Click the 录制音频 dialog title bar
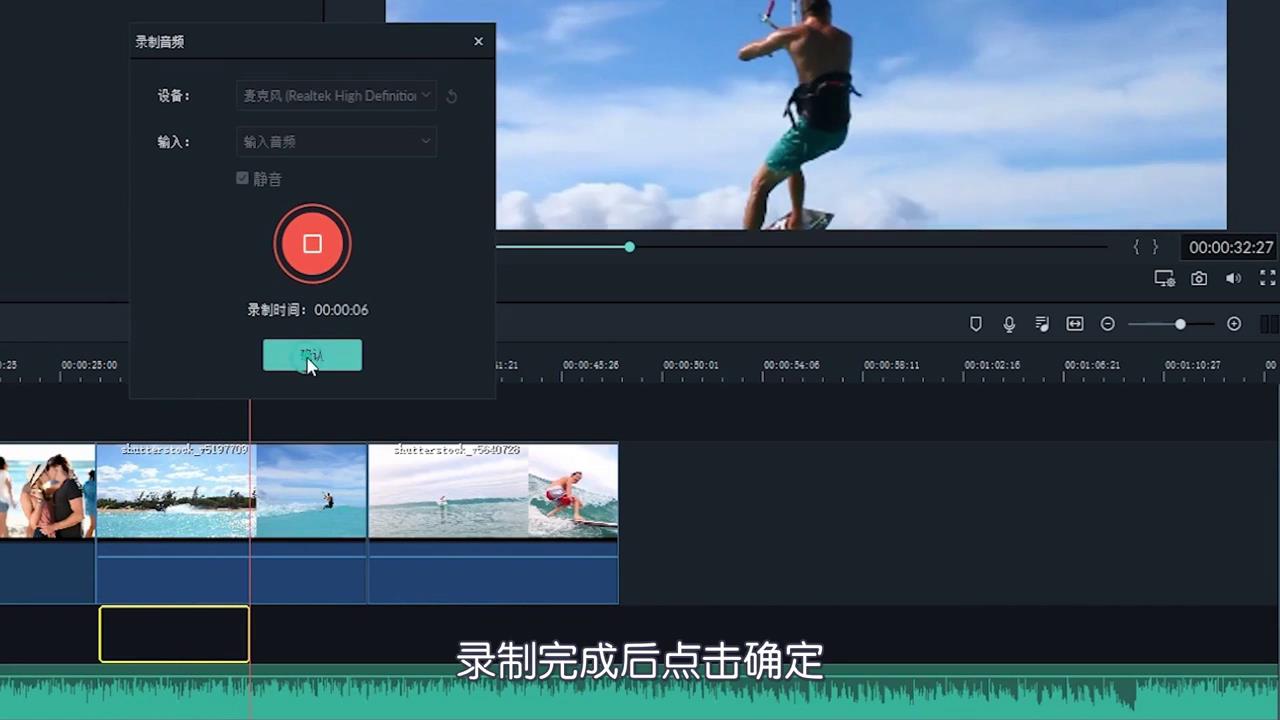Image resolution: width=1280 pixels, height=720 pixels. pyautogui.click(x=159, y=42)
